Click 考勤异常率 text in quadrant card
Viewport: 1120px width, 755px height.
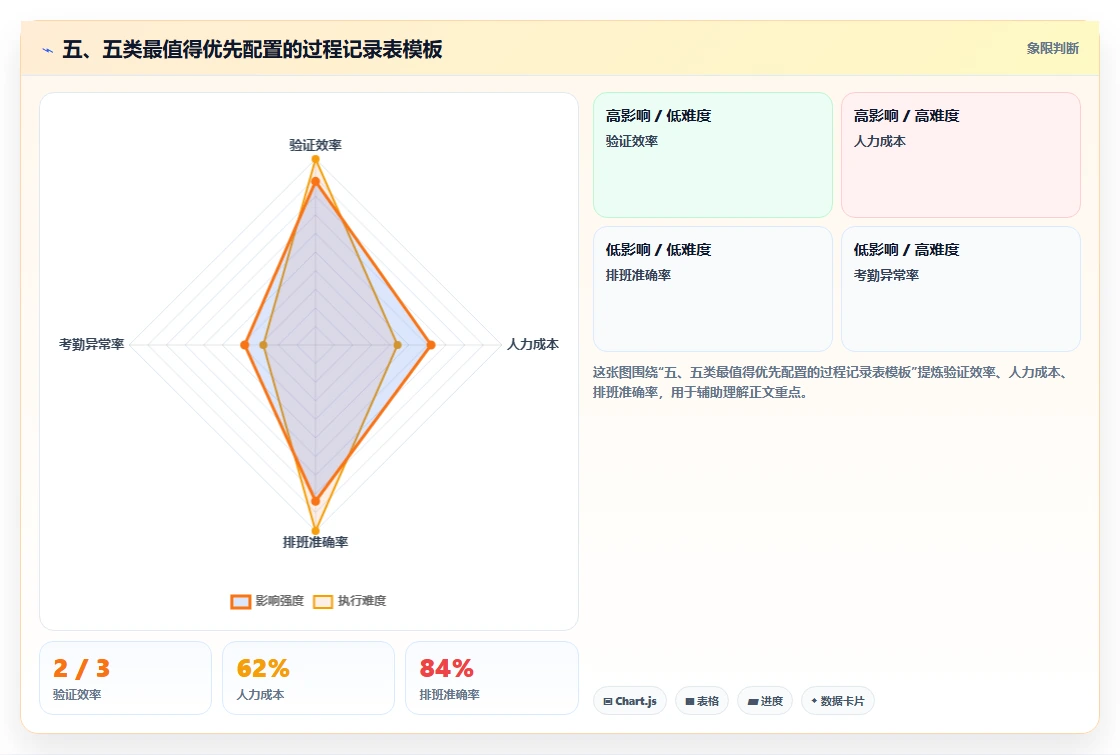(x=886, y=275)
